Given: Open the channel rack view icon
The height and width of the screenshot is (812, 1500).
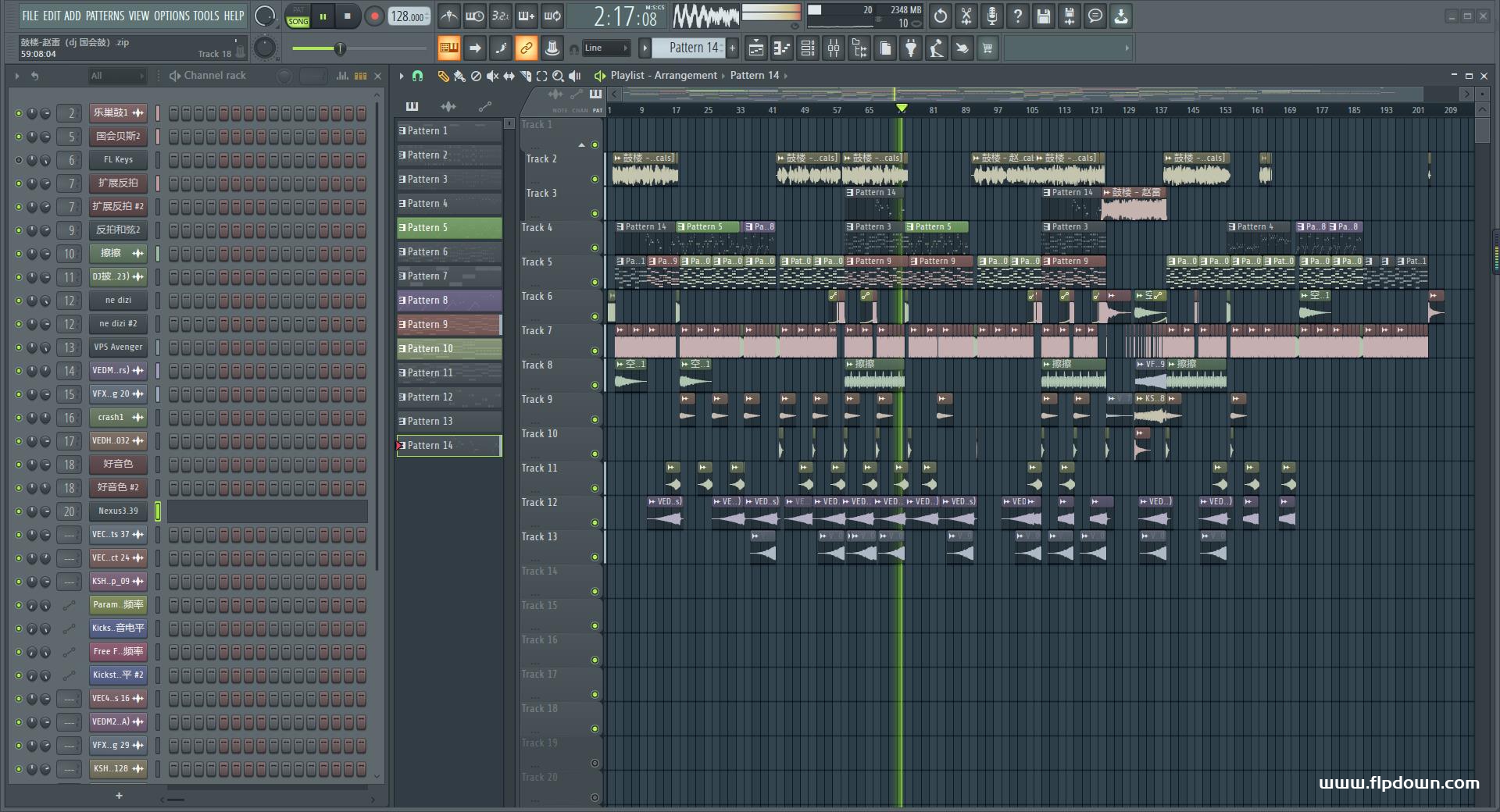Looking at the screenshot, I should point(807,48).
